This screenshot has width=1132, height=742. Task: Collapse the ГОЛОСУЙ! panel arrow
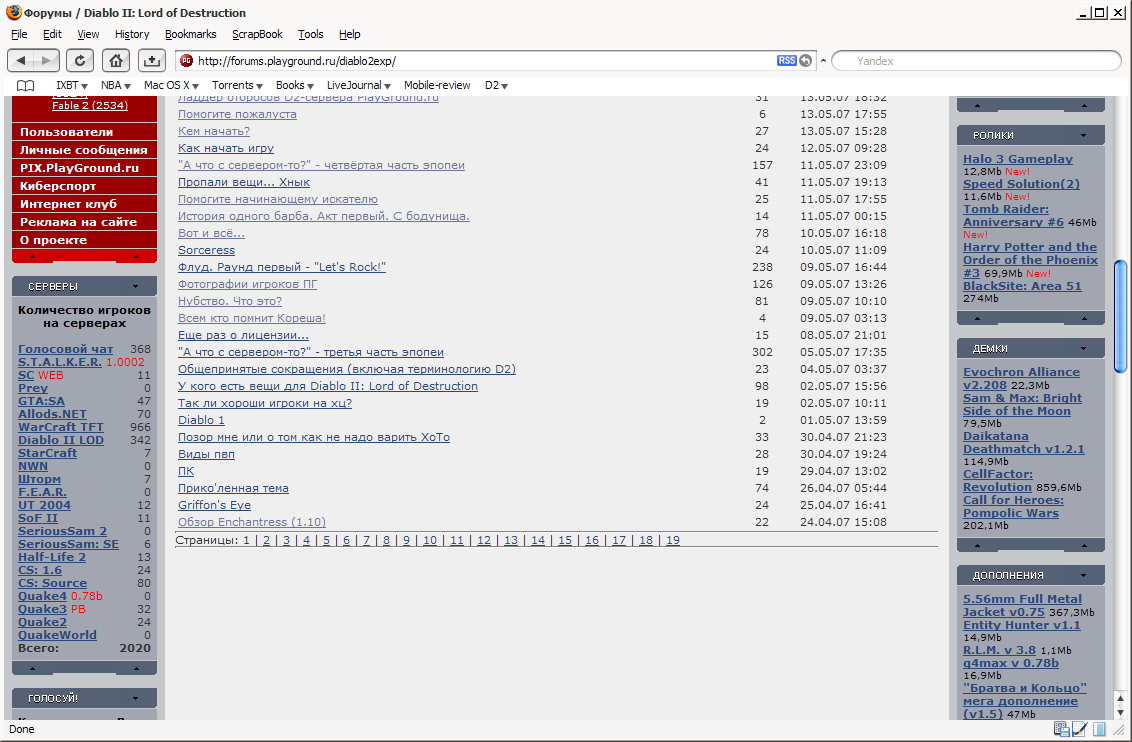pos(135,698)
